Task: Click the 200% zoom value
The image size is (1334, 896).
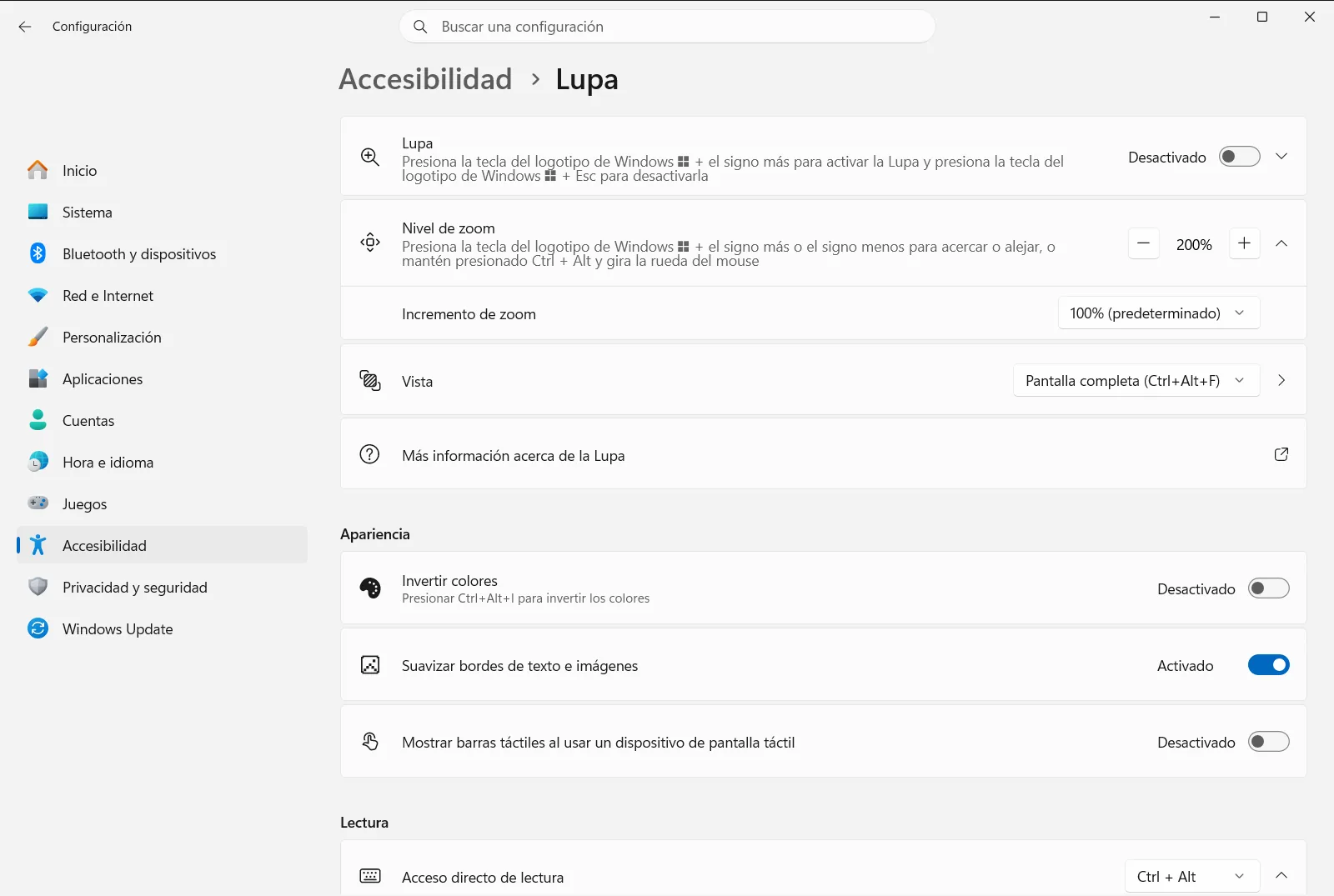Action: [1194, 245]
